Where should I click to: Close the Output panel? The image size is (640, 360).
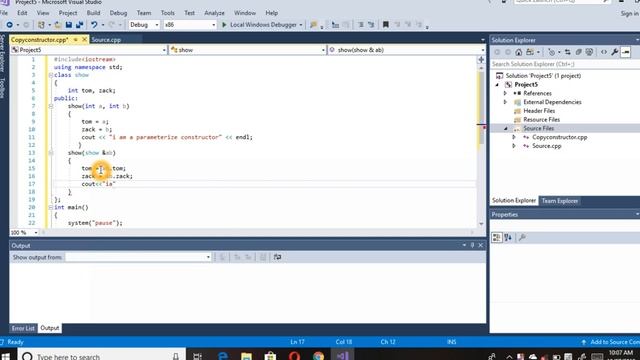click(480, 245)
